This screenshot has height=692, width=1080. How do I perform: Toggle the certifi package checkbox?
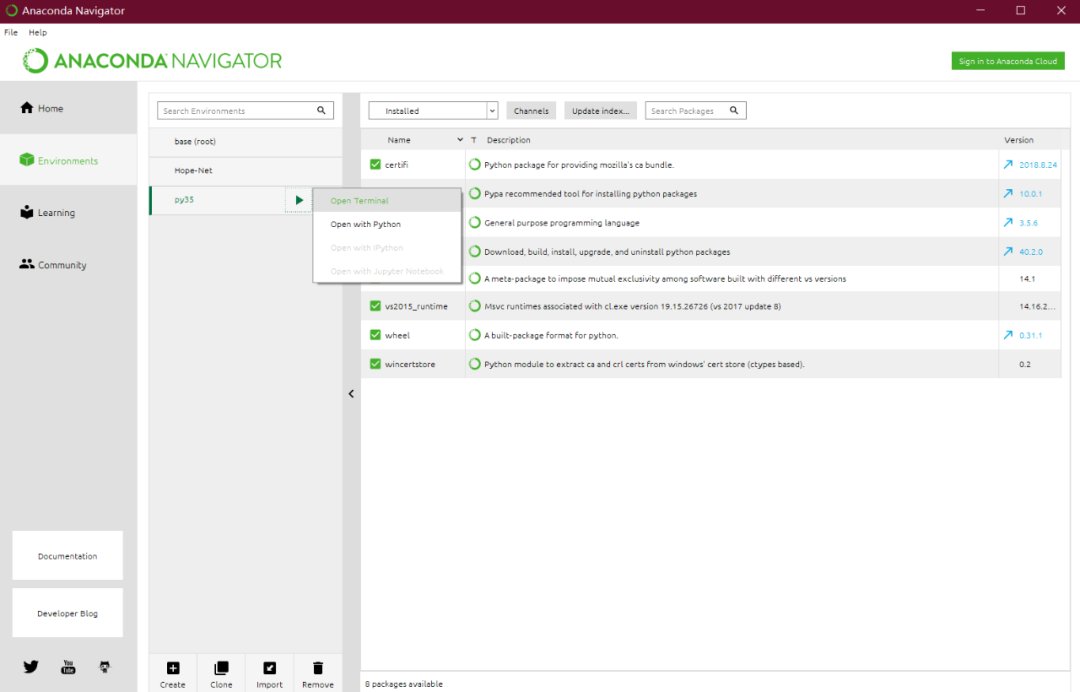(x=375, y=165)
